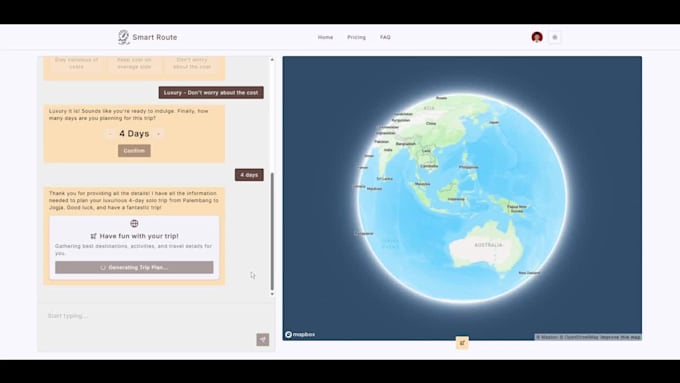Click the Bangladesh label on the globe
The width and height of the screenshot is (680, 383).
point(406,144)
